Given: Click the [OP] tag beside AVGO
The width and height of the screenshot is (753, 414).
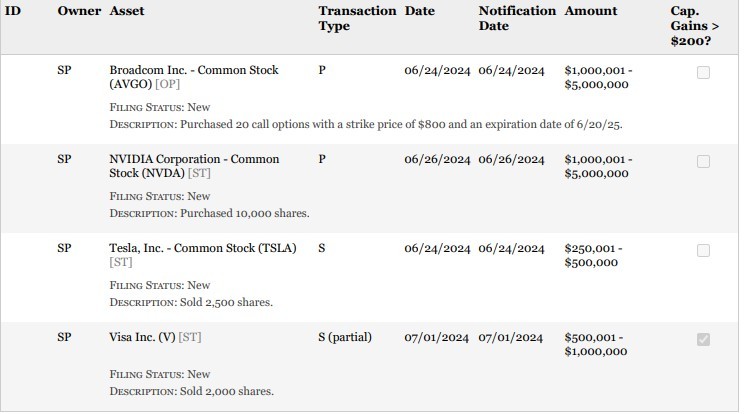Looking at the screenshot, I should pos(167,85).
